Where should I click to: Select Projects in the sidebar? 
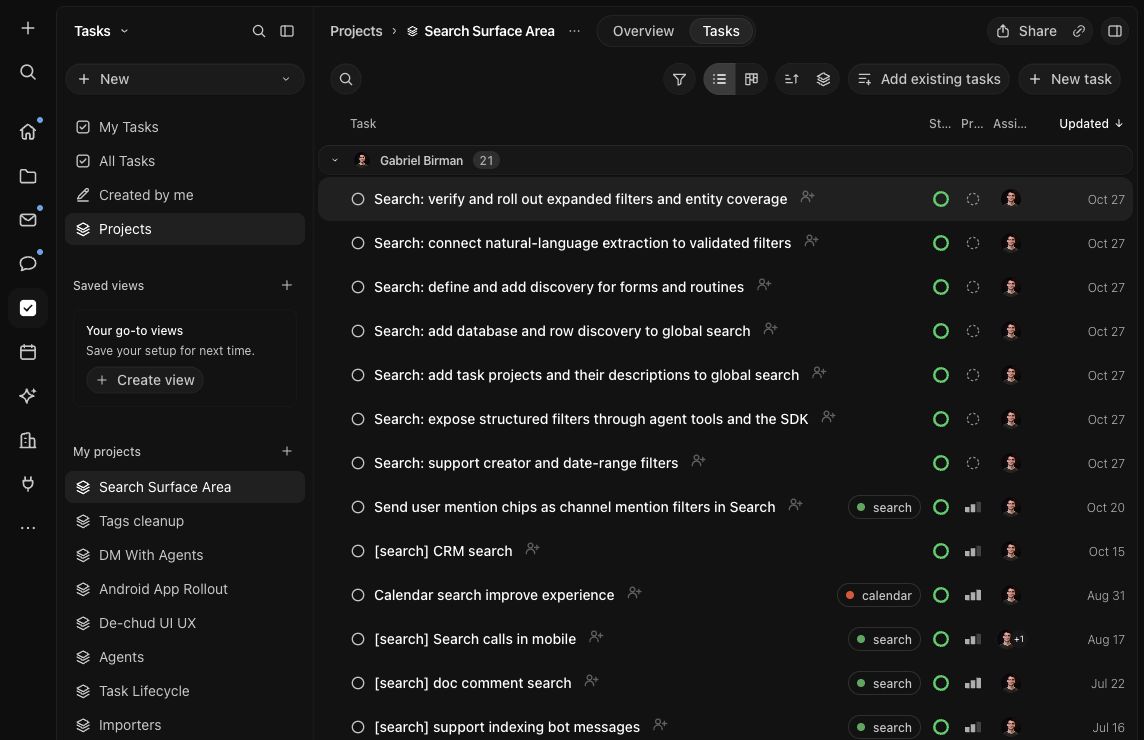click(185, 229)
